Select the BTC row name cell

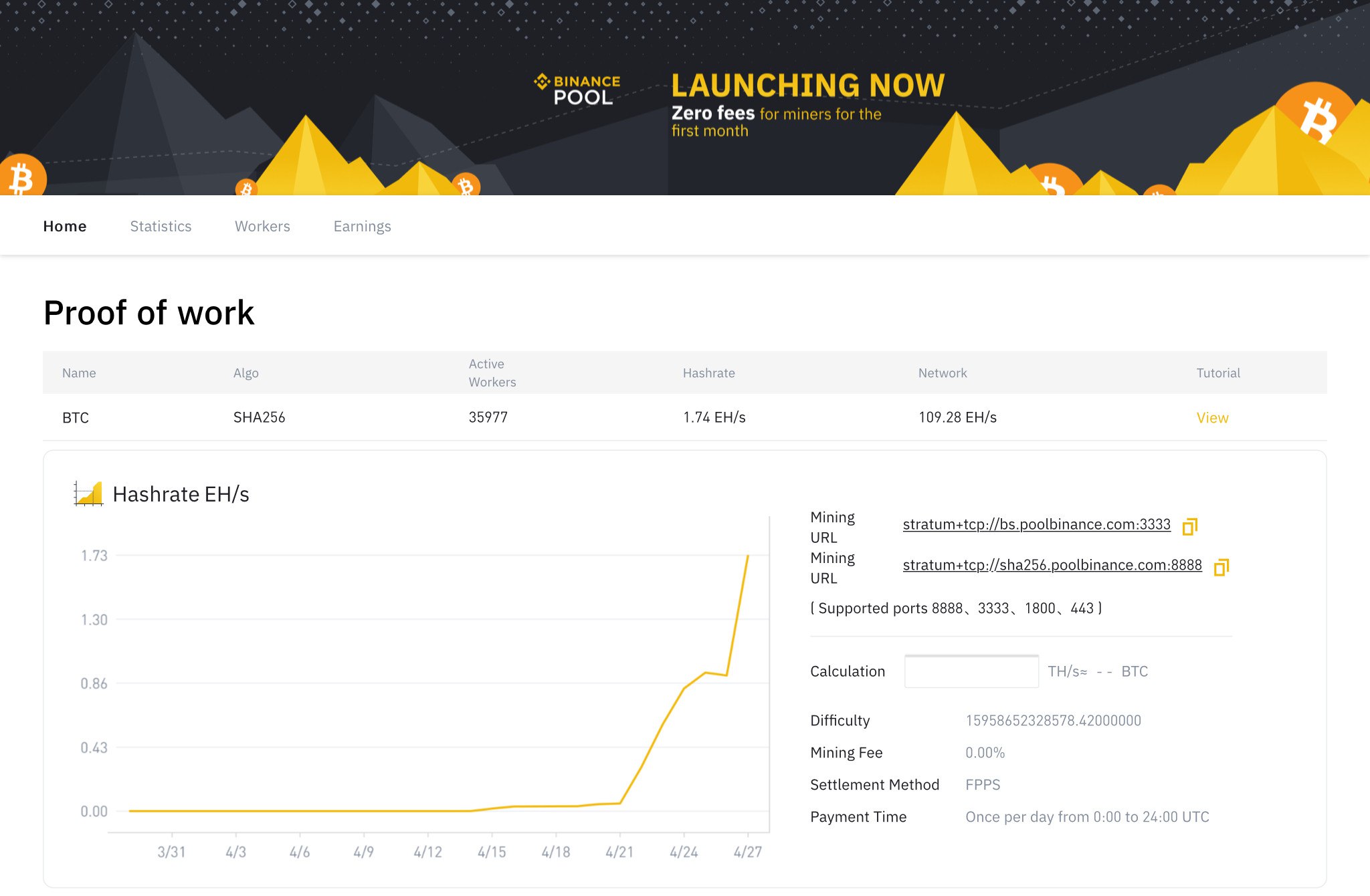[76, 418]
